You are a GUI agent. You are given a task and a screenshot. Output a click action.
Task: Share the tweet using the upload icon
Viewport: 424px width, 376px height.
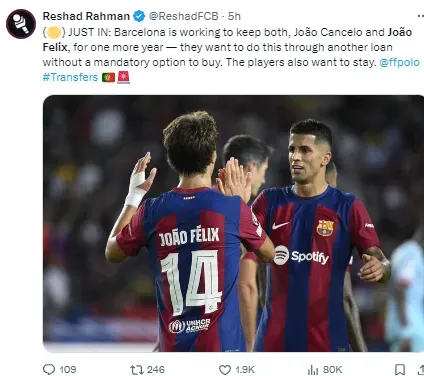click(x=421, y=369)
